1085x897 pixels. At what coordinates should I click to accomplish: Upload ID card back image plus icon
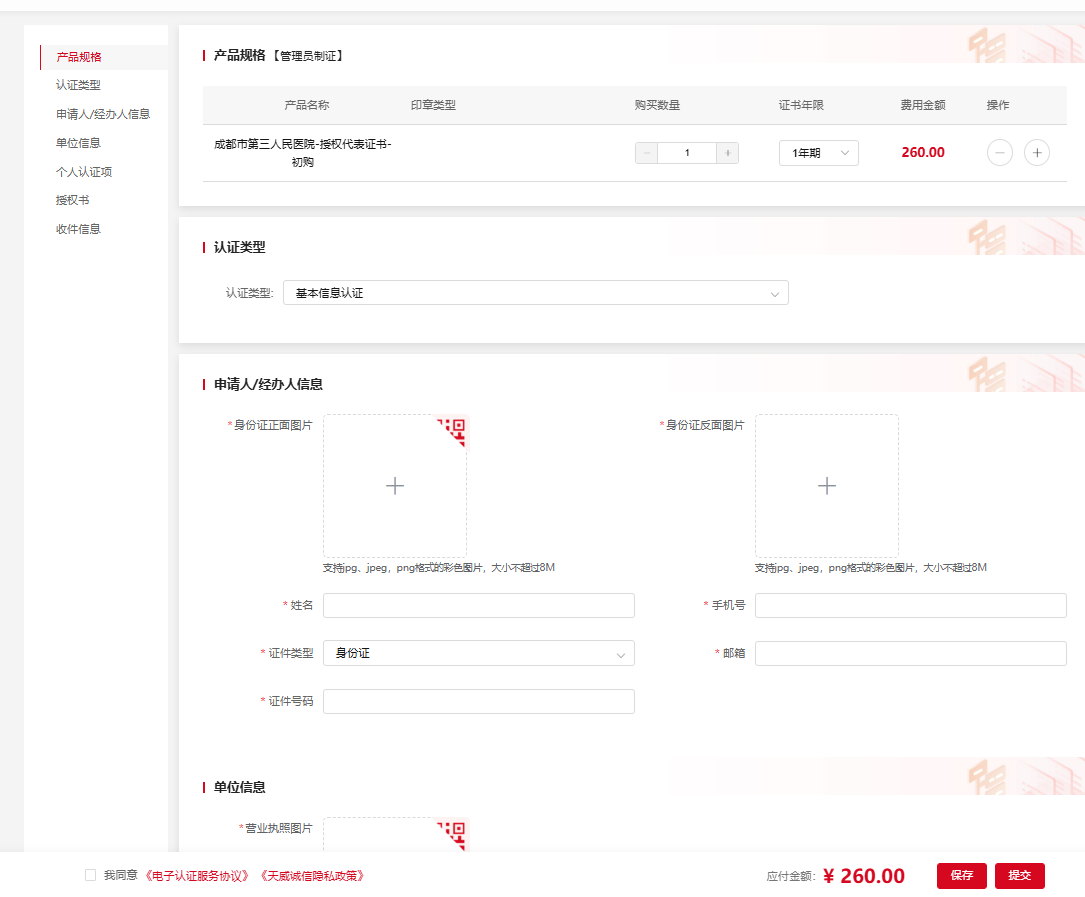[827, 486]
